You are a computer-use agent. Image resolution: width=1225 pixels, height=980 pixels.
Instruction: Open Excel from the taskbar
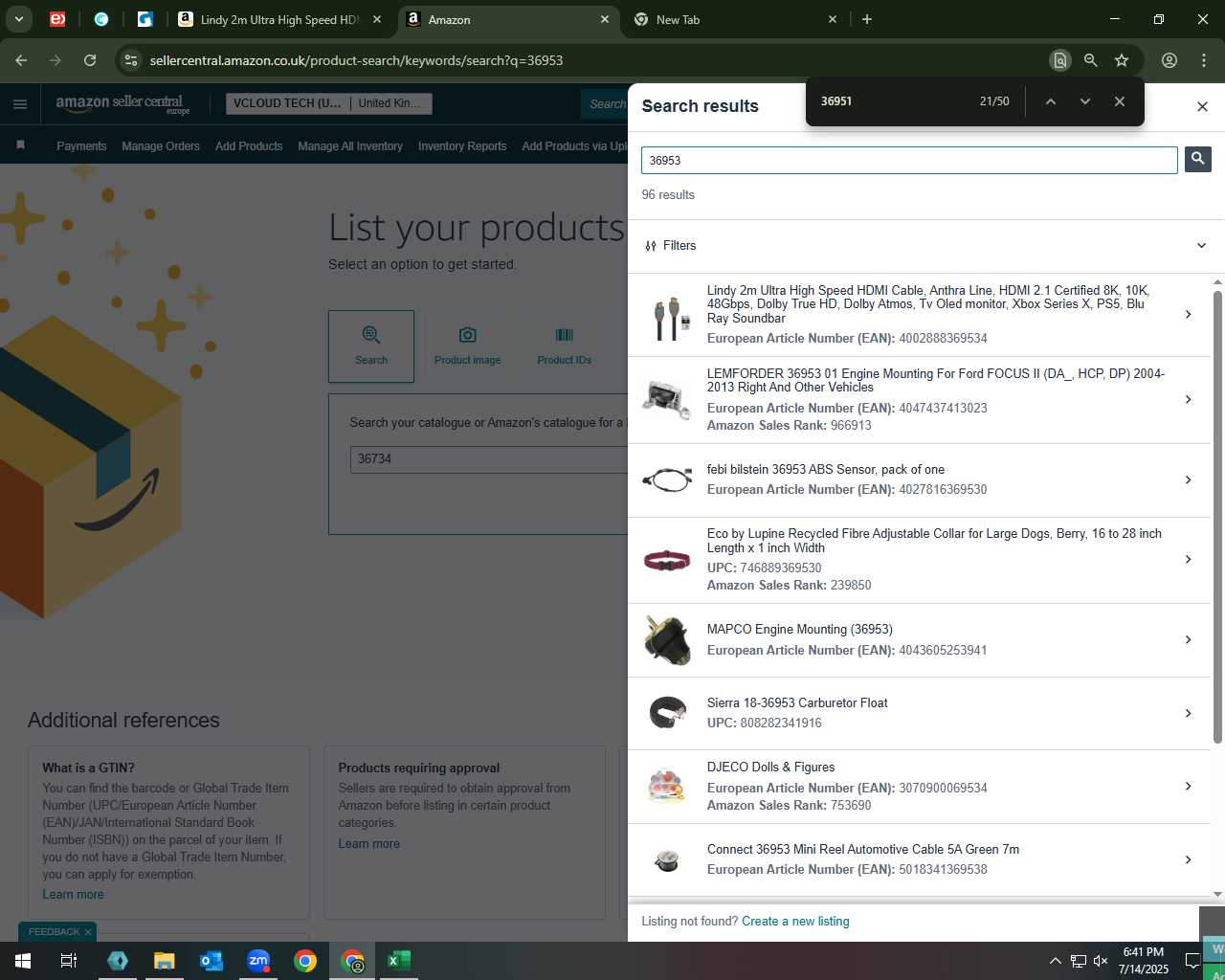(x=399, y=961)
